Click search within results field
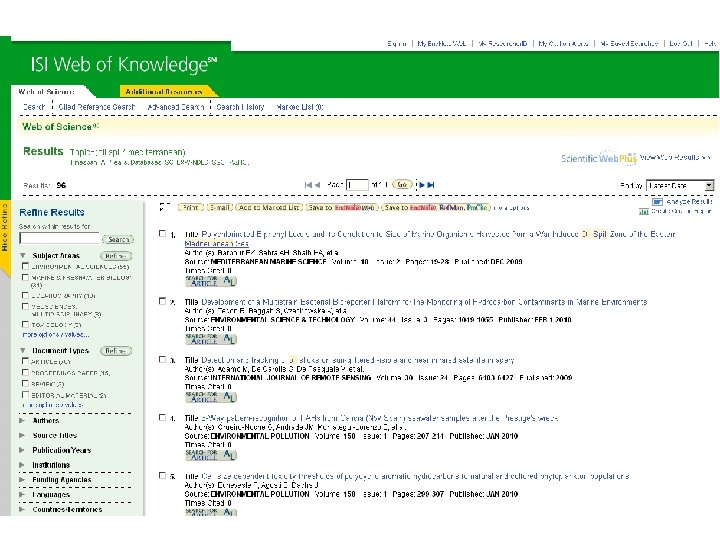Viewport: 720px width, 540px height. (59, 238)
